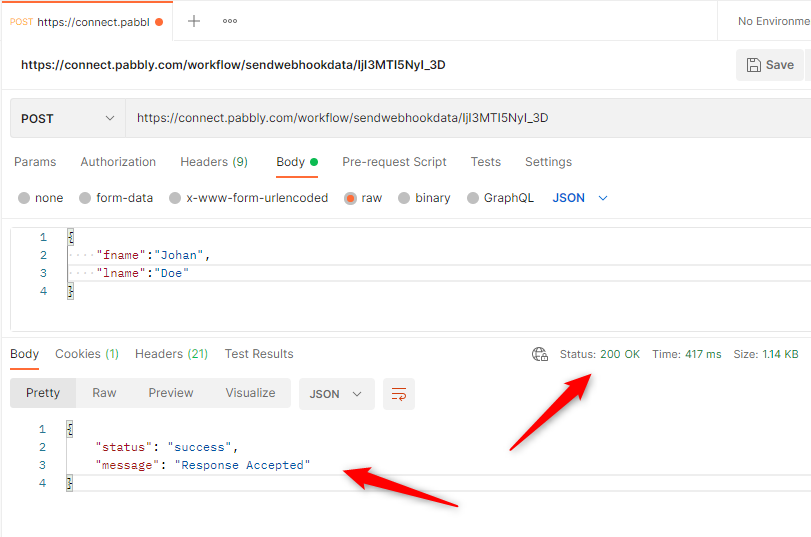Switch response view to Raw
Viewport: 811px width, 537px height.
click(x=104, y=393)
